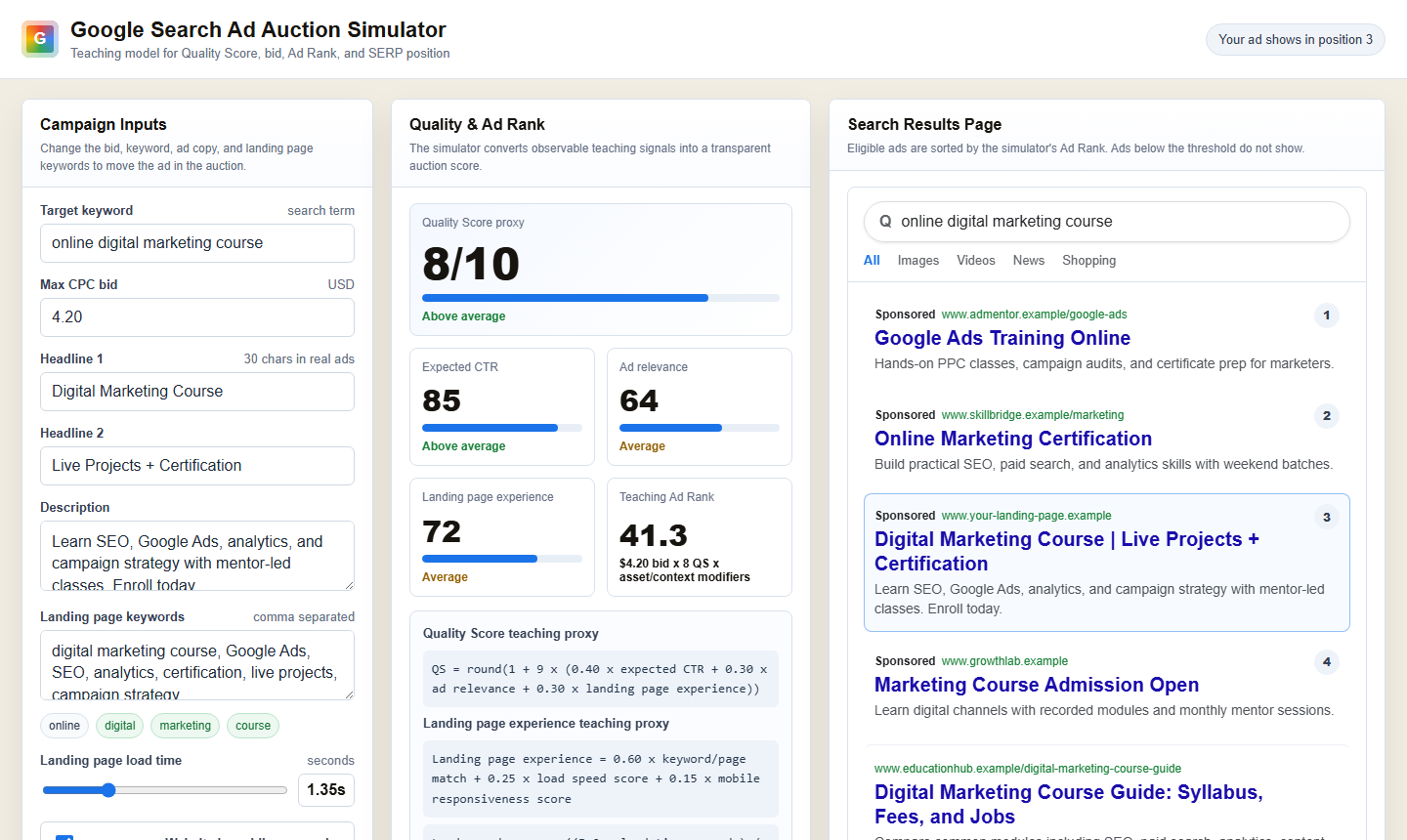Click the 'marketing' keyword chip
Viewport: 1407px width, 840px height.
(x=186, y=726)
